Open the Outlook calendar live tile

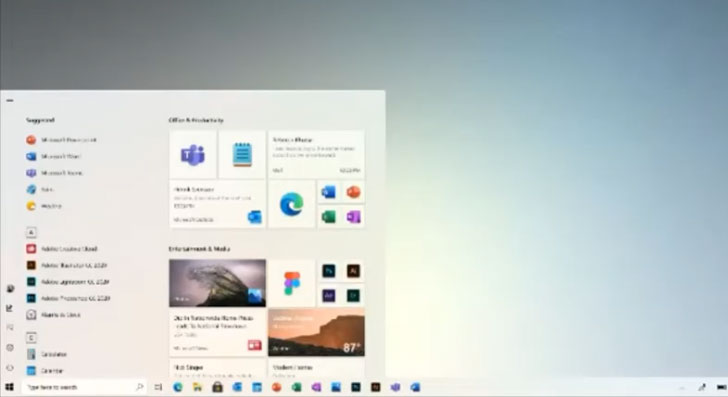pyautogui.click(x=217, y=204)
